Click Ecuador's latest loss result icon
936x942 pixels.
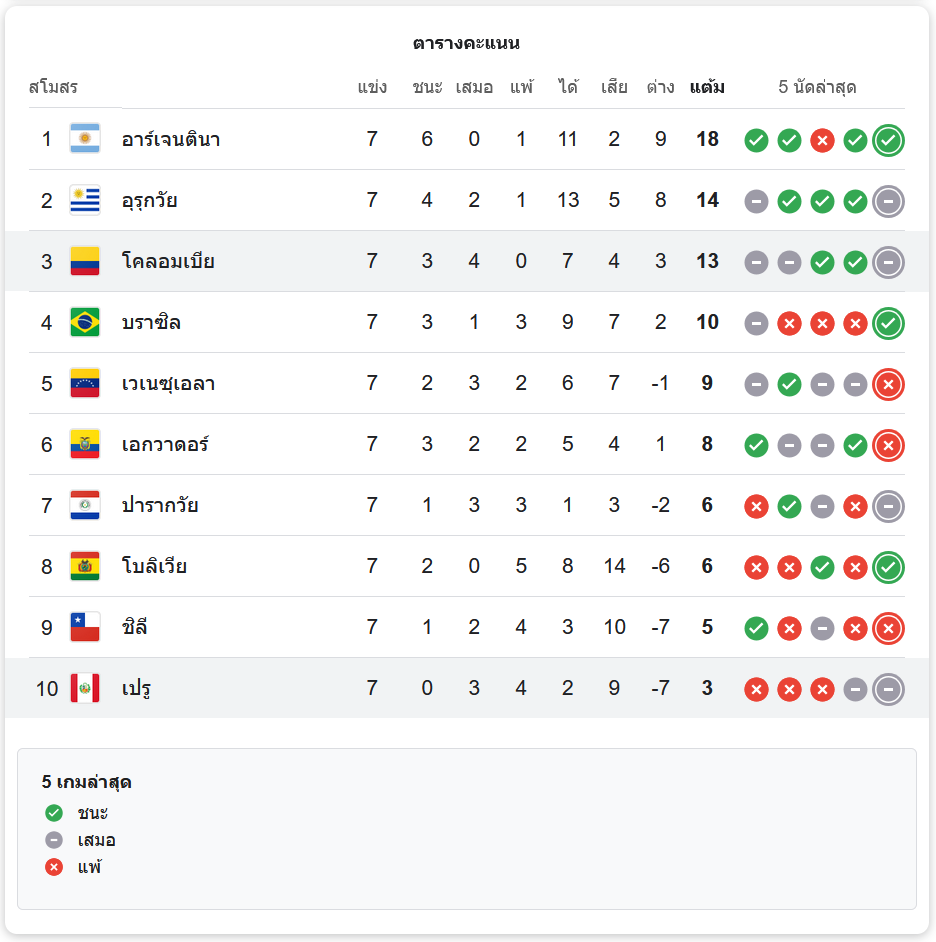coord(889,445)
